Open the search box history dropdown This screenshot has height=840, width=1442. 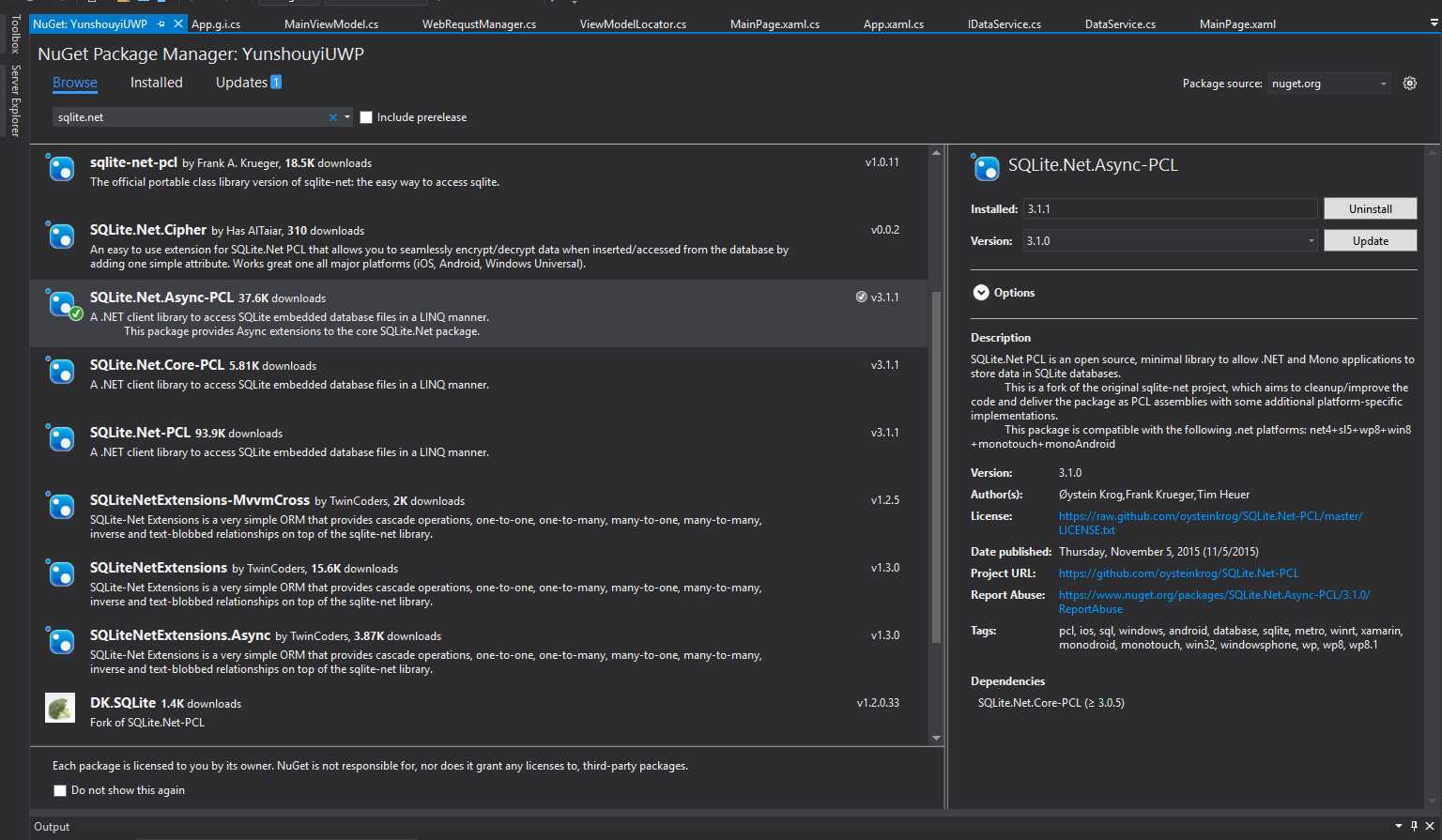tap(347, 117)
